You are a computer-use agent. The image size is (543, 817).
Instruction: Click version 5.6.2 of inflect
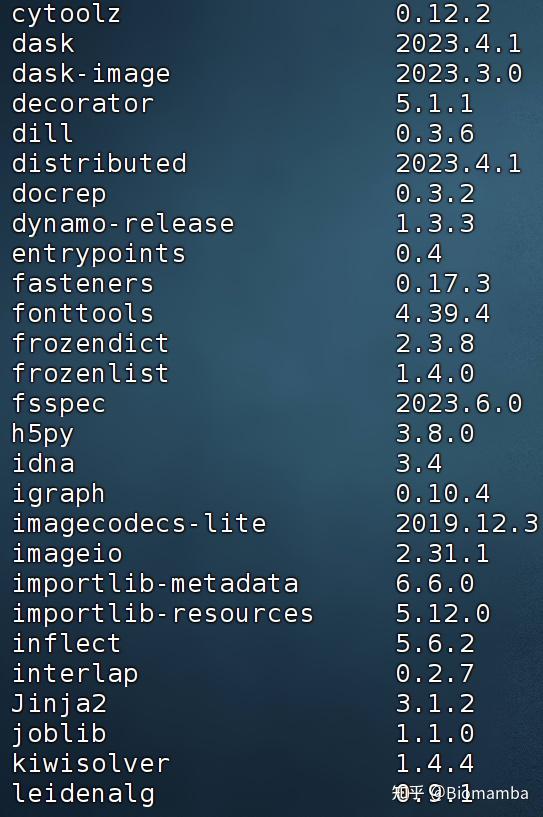coord(435,643)
